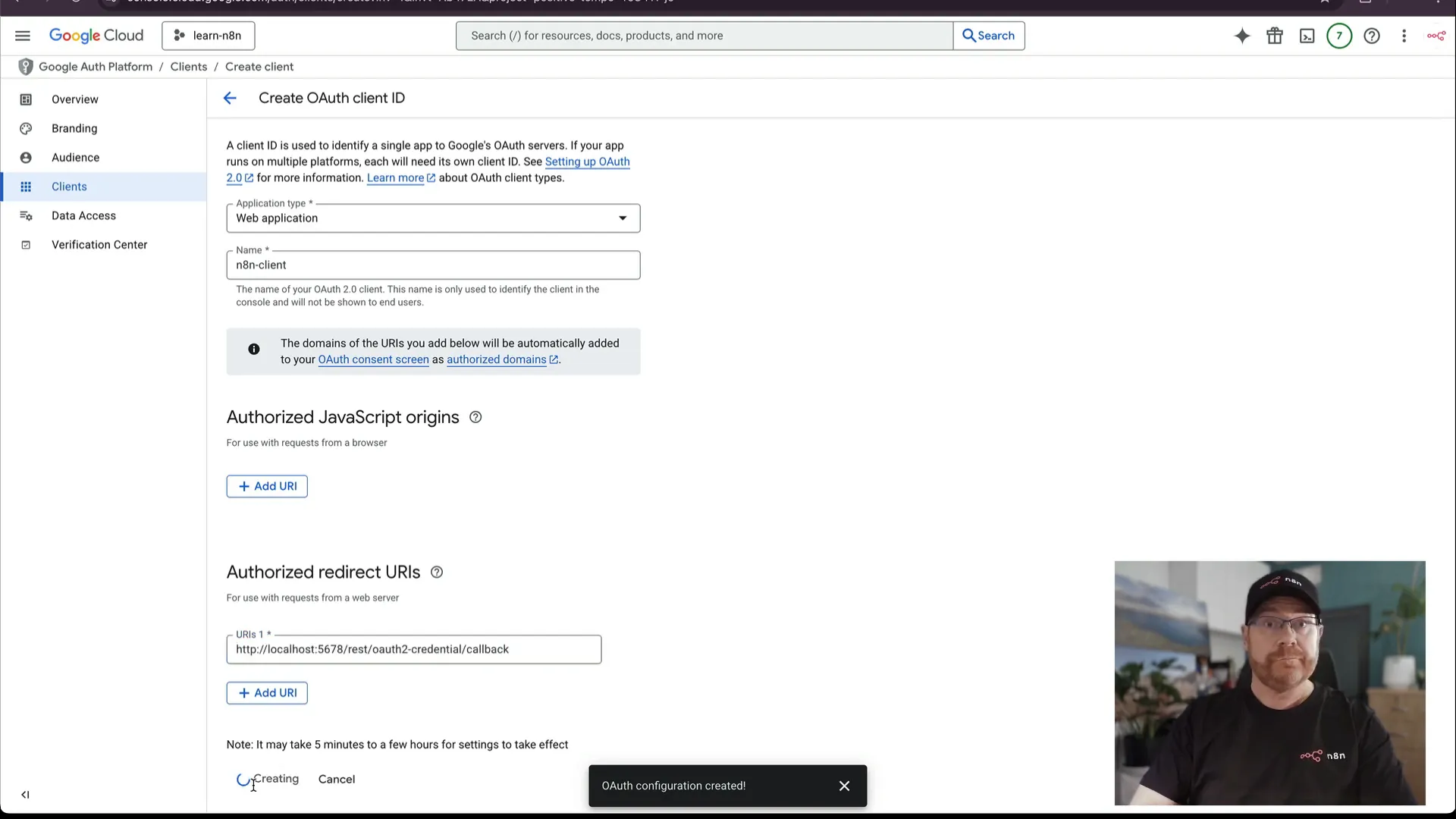Click the Cancel button
Image resolution: width=1456 pixels, height=819 pixels.
pyautogui.click(x=337, y=780)
